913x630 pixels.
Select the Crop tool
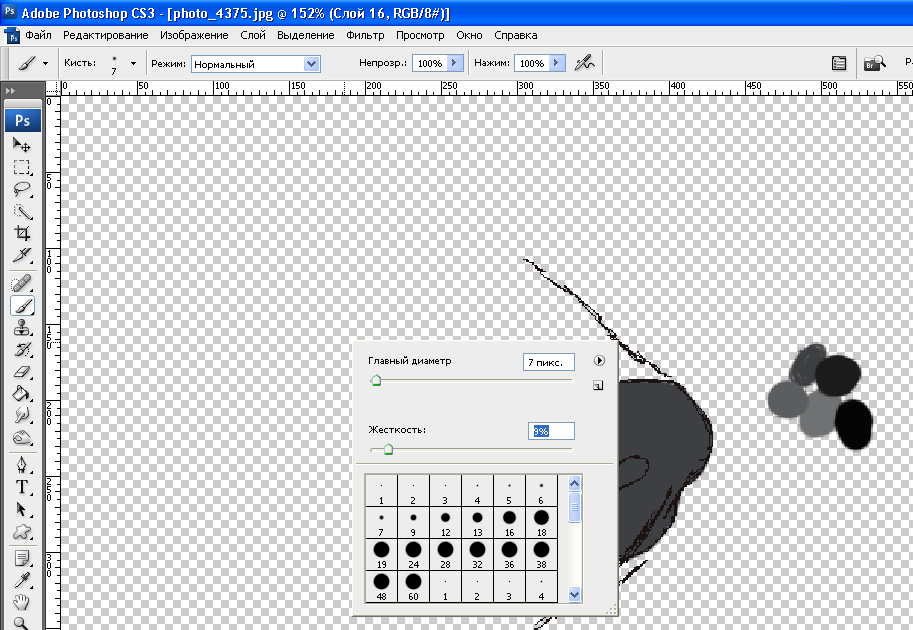[x=22, y=233]
